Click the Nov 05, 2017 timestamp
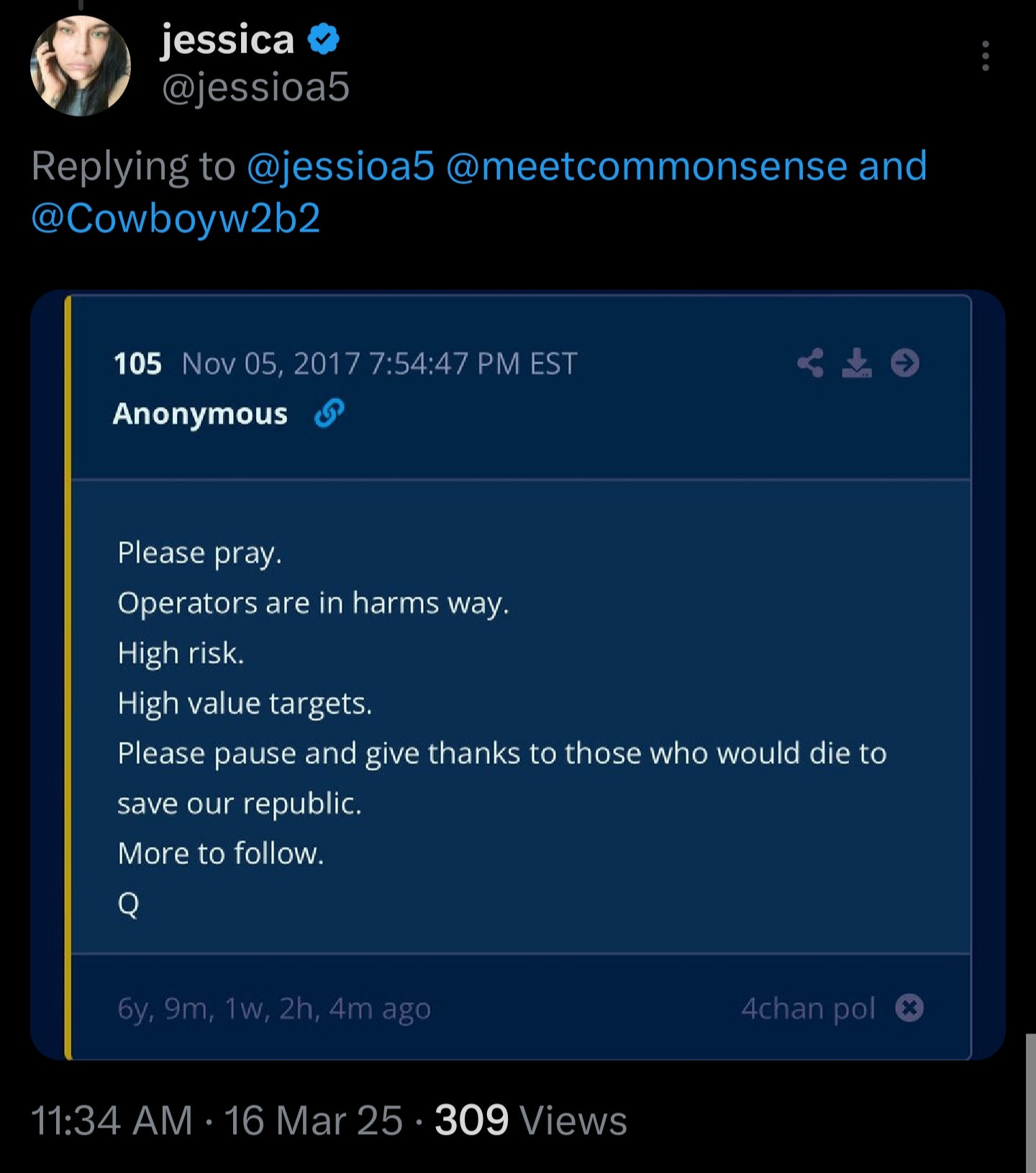The image size is (1036, 1173). pos(379,364)
